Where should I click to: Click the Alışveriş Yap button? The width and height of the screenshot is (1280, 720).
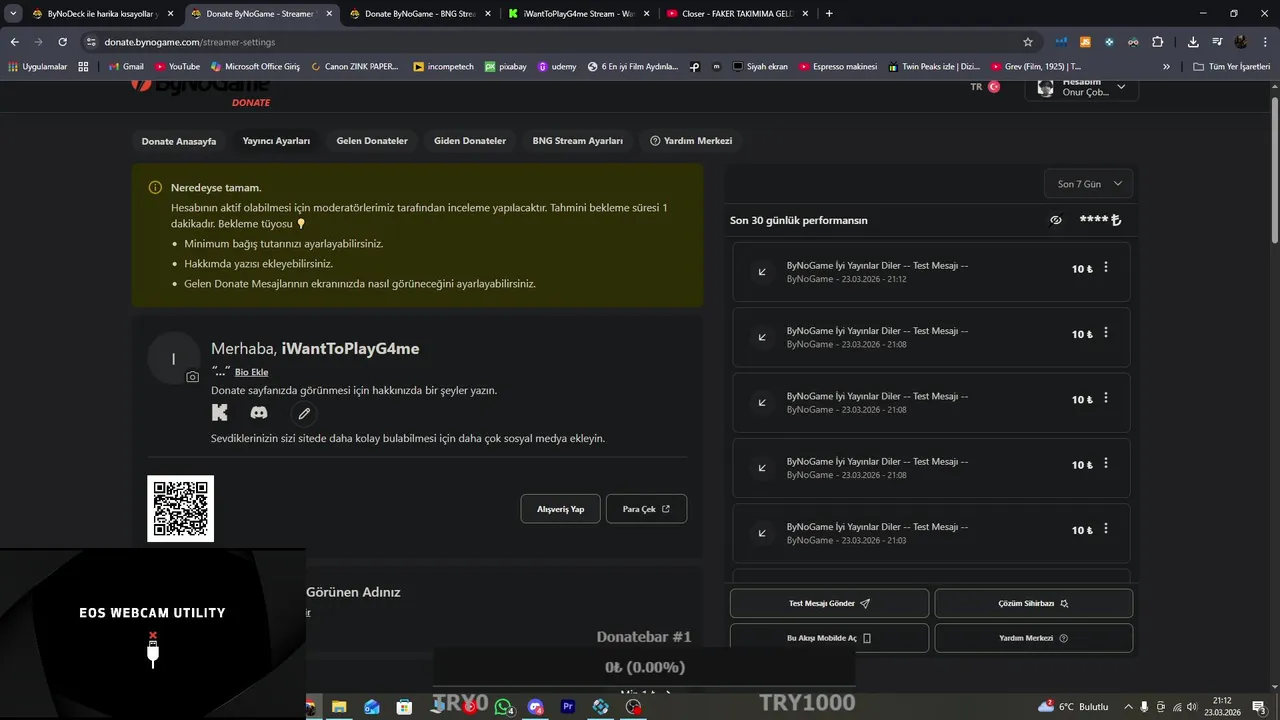point(560,509)
